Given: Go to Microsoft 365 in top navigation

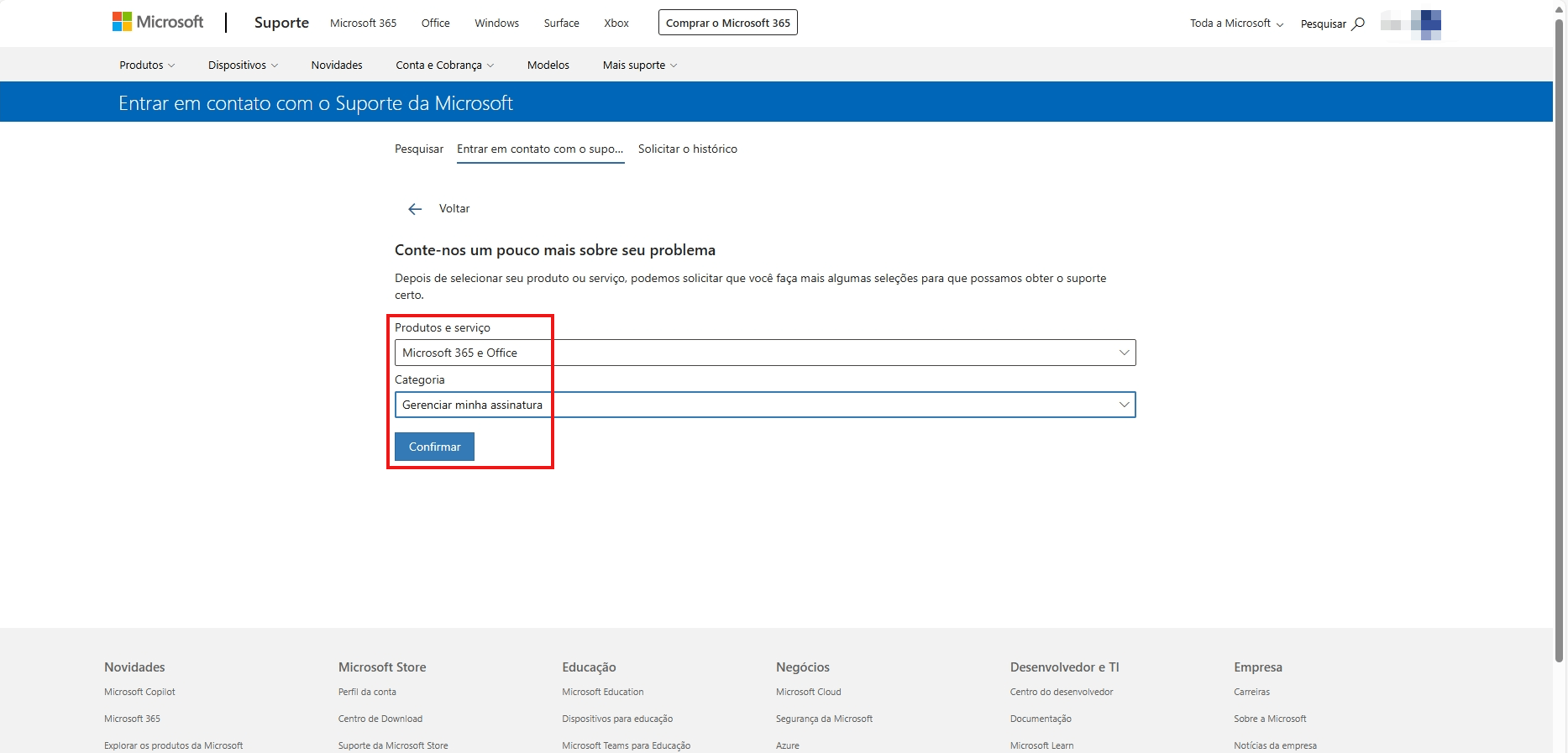Looking at the screenshot, I should (x=363, y=23).
